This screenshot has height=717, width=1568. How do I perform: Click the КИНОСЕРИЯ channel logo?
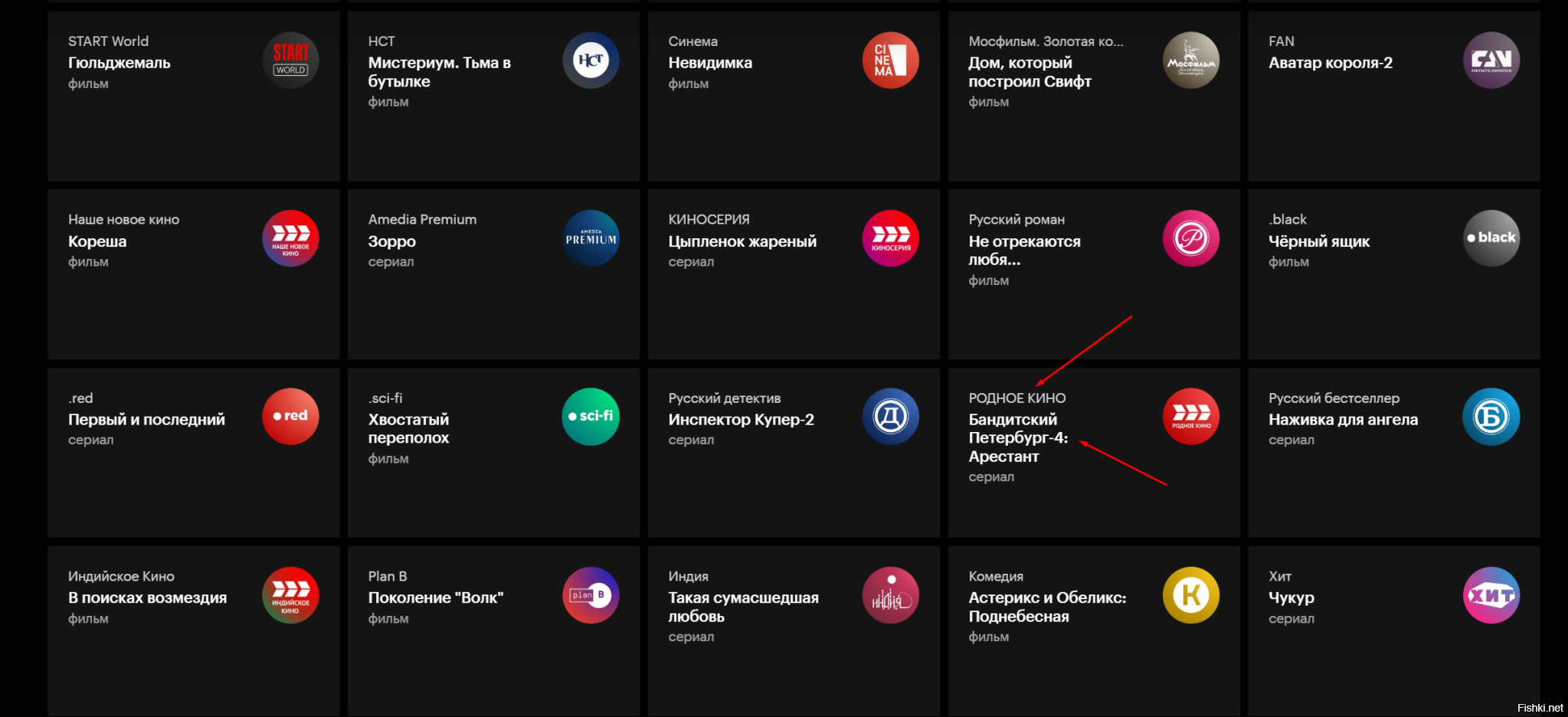891,238
